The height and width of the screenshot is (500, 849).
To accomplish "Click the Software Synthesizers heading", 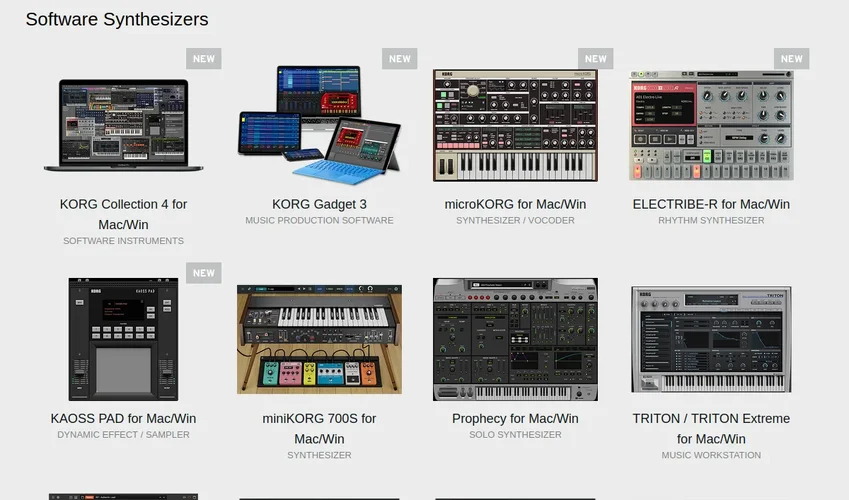I will (117, 20).
